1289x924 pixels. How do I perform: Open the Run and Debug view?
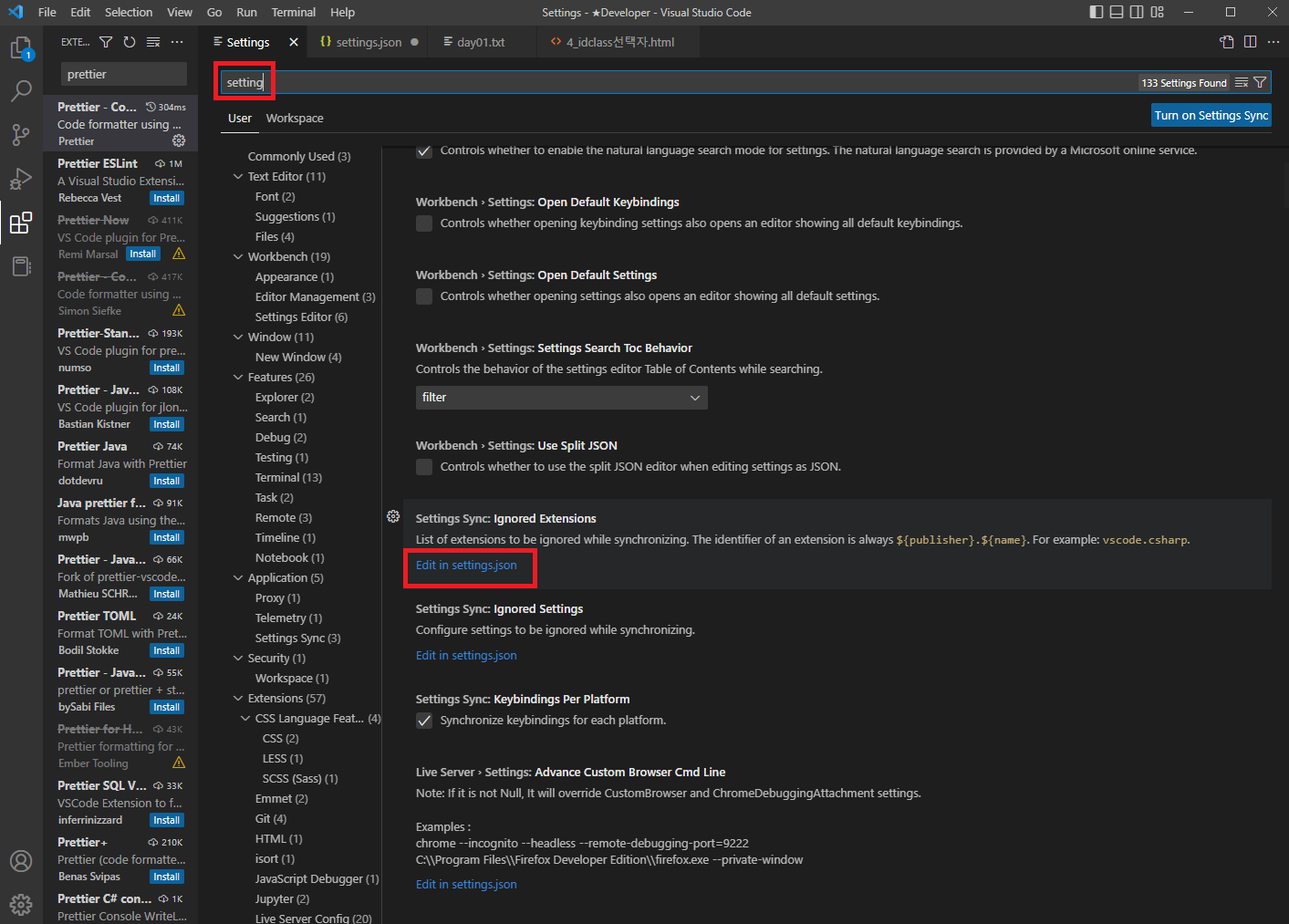point(21,179)
